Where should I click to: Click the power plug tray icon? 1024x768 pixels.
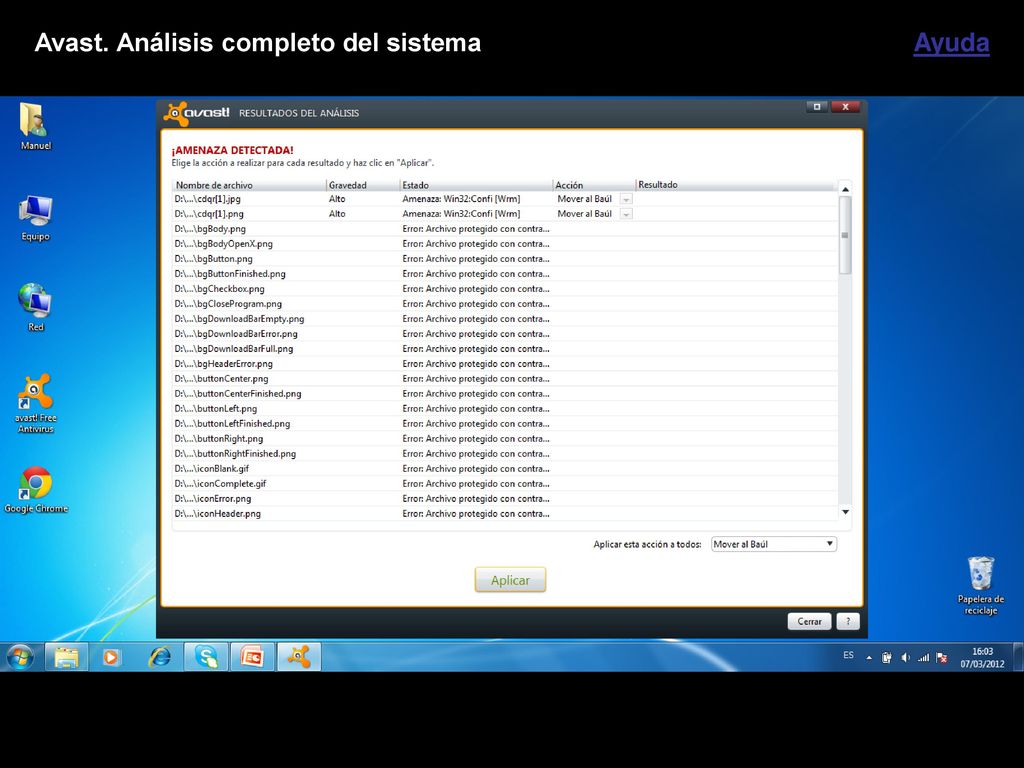[887, 658]
